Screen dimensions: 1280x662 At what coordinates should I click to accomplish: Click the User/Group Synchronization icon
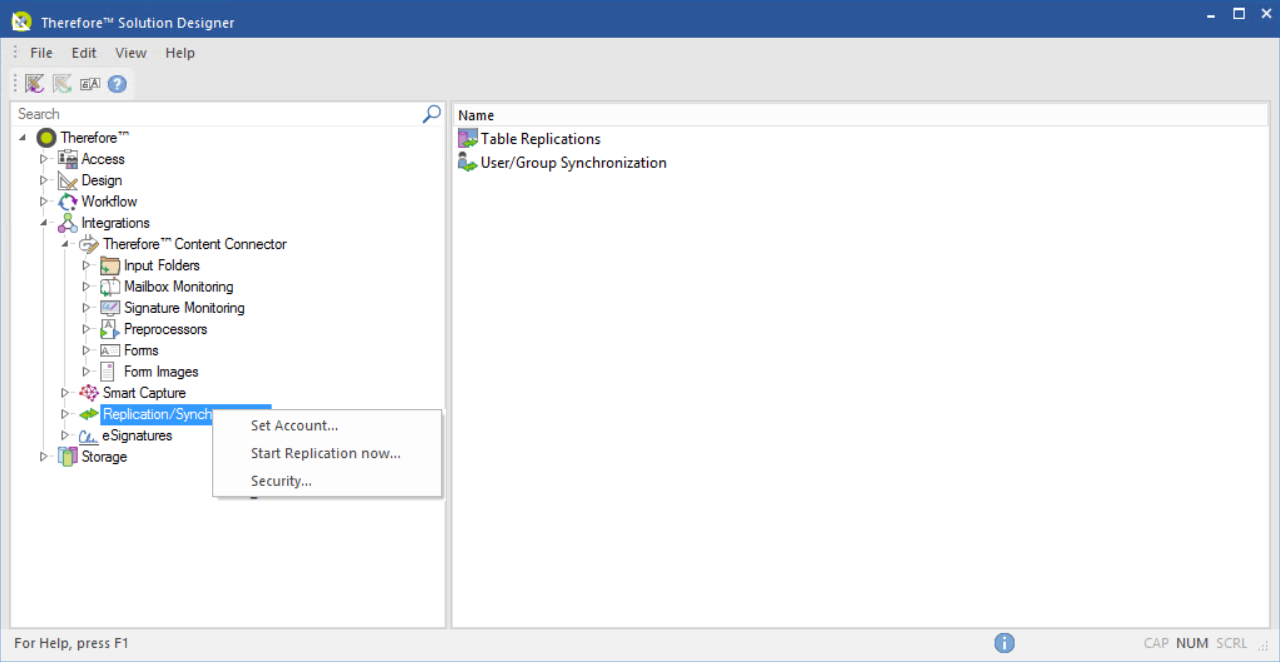(467, 162)
